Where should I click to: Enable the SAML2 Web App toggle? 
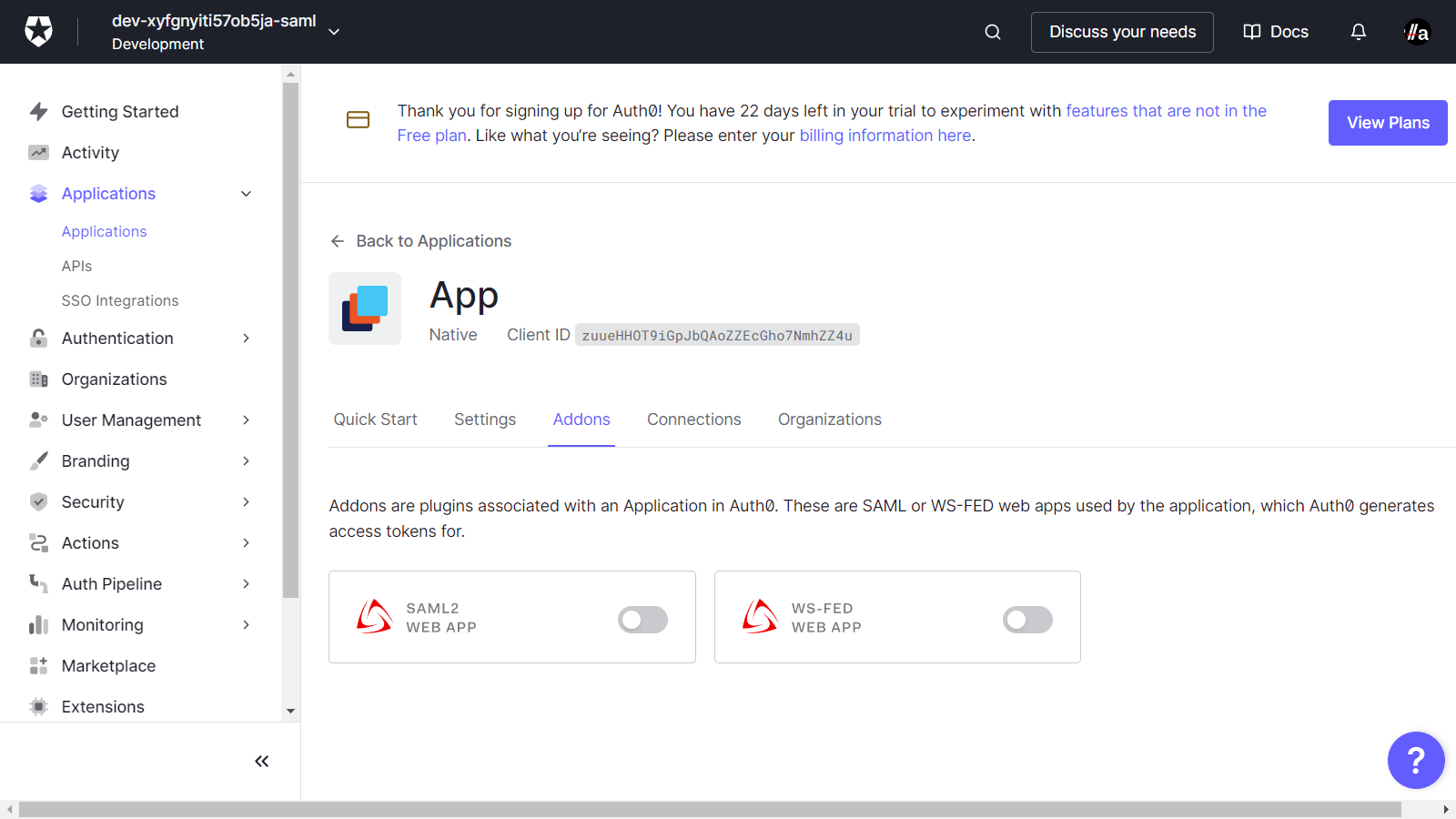click(x=642, y=620)
